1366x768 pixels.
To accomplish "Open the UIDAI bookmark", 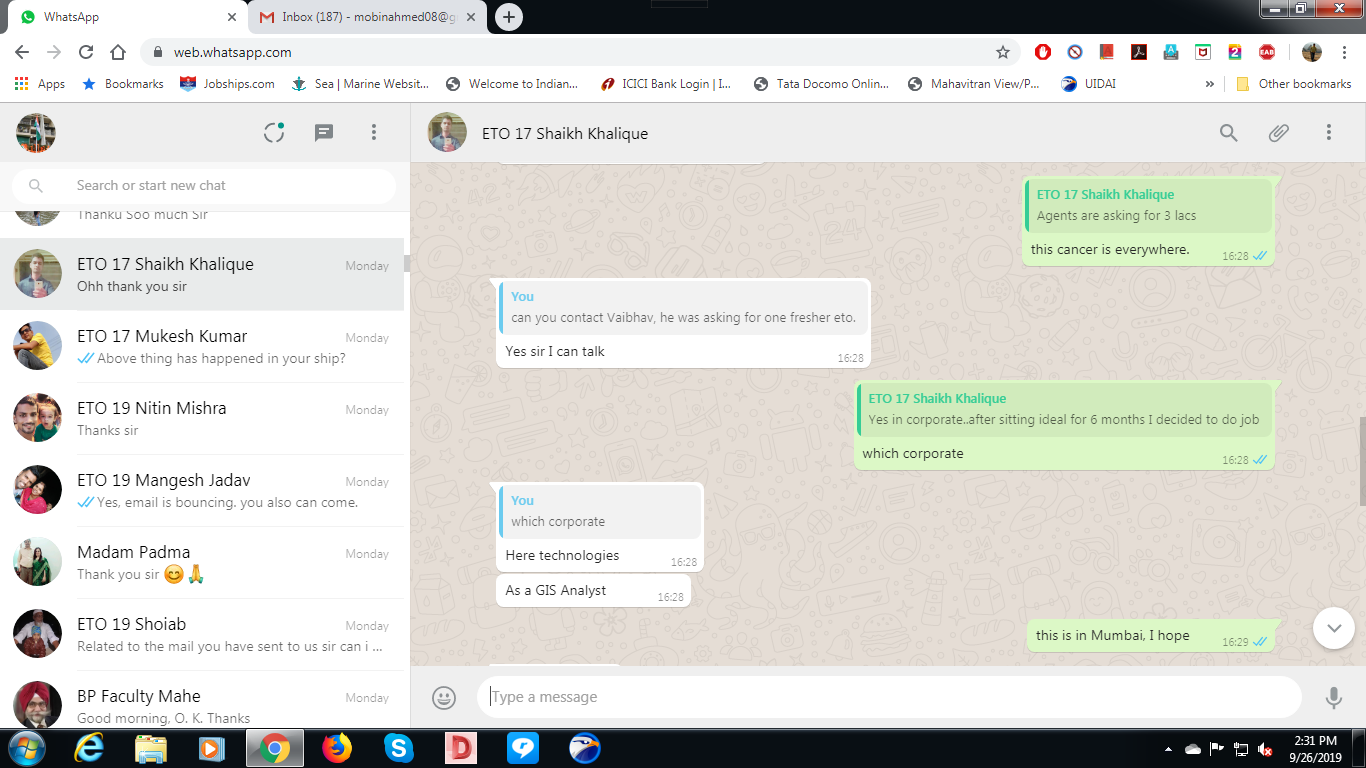I will pos(1089,84).
